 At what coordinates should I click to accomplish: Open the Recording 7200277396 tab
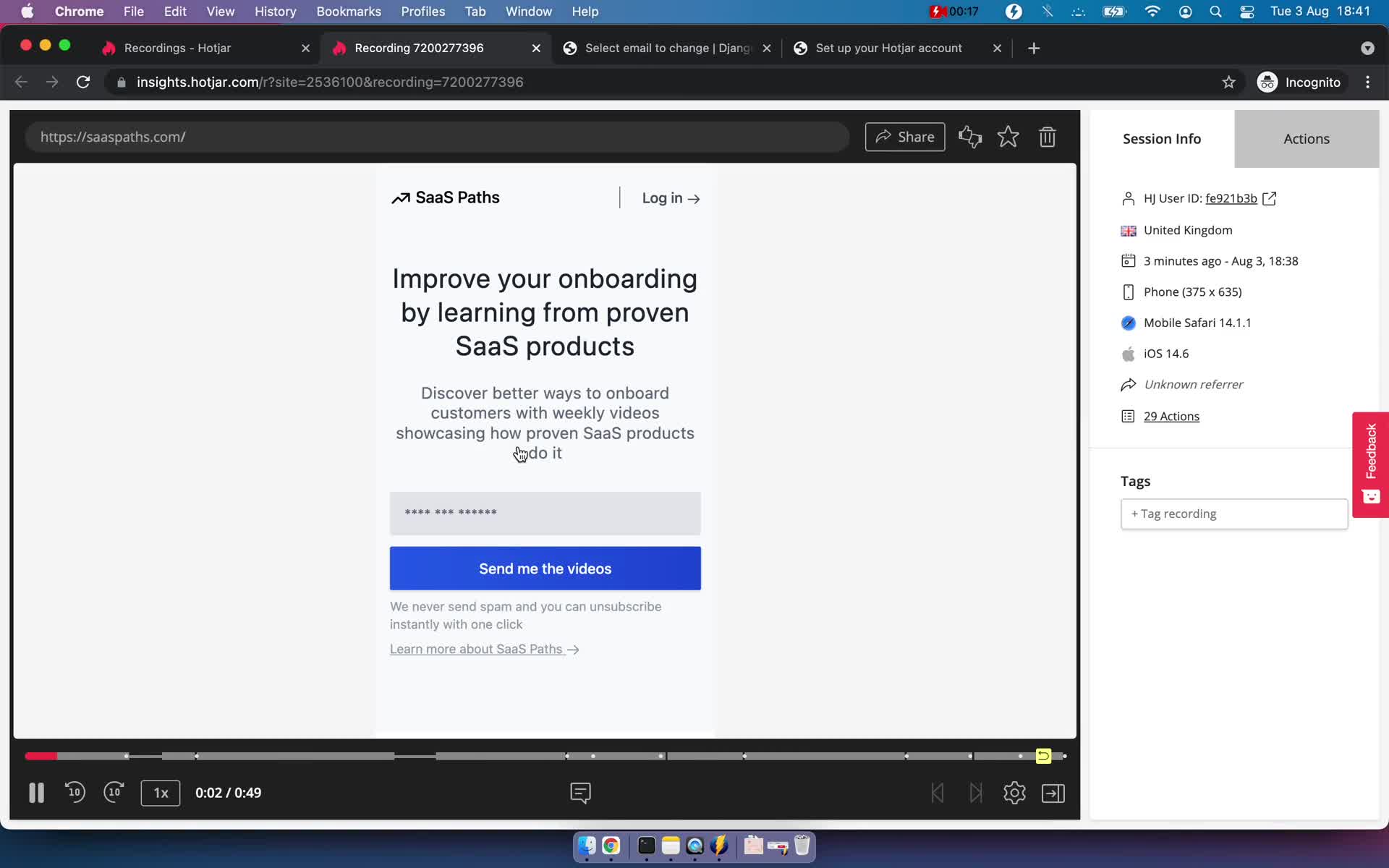point(419,47)
